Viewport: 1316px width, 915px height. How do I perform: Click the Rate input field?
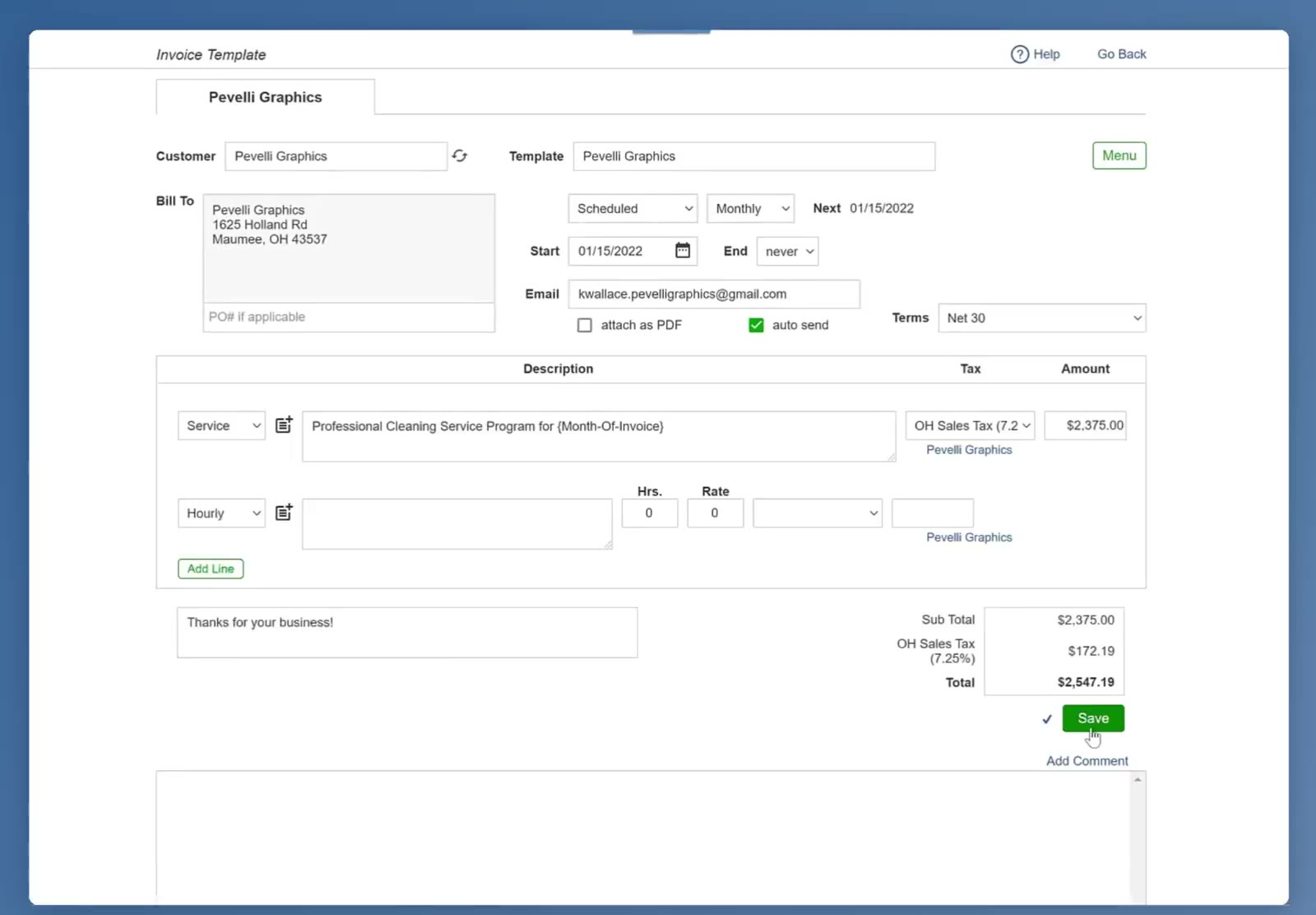(x=715, y=513)
